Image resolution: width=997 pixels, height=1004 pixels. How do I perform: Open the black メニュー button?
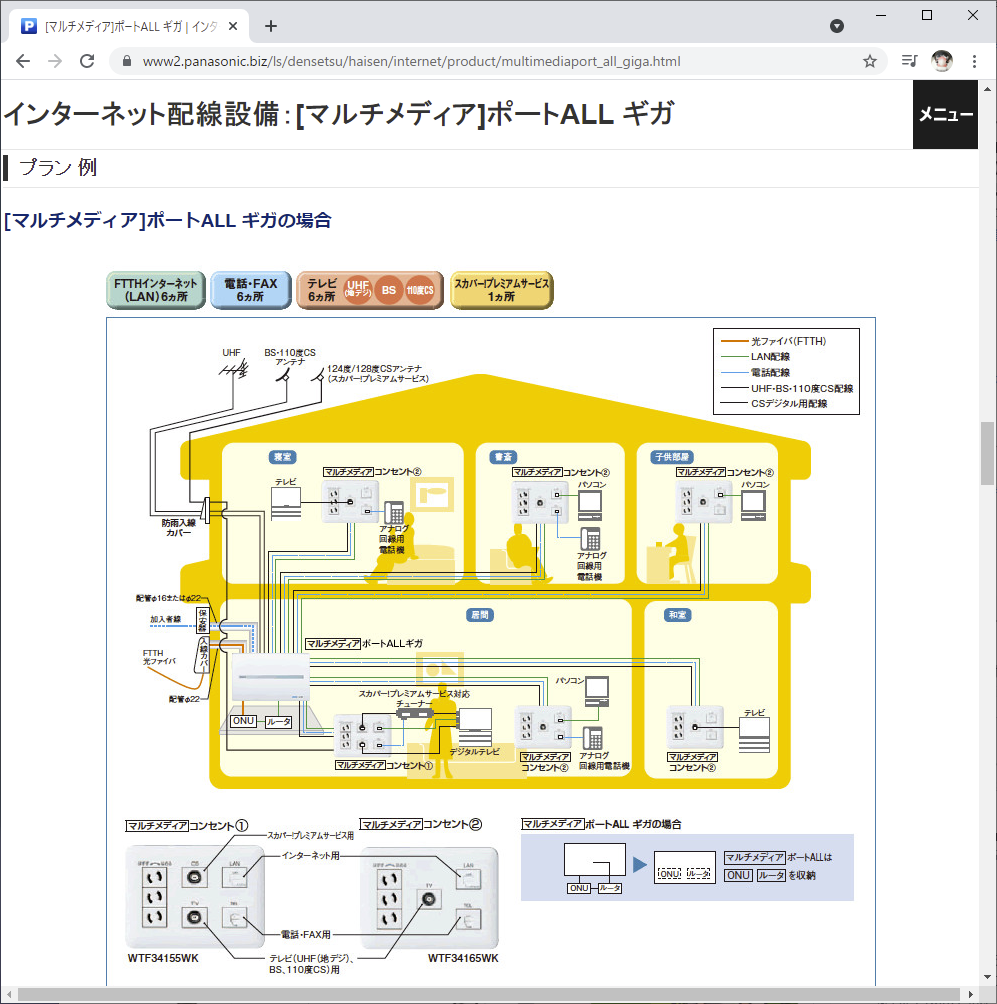945,115
